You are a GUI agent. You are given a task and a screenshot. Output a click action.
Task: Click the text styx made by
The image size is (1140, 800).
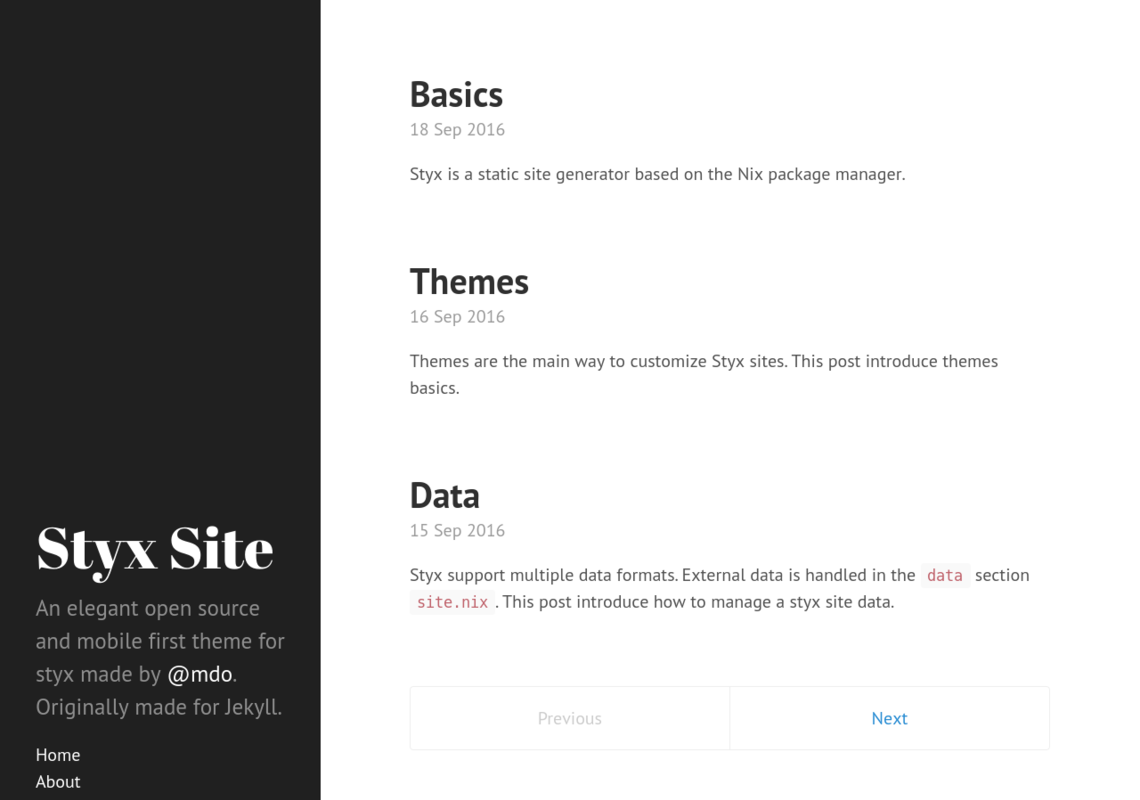coord(98,674)
